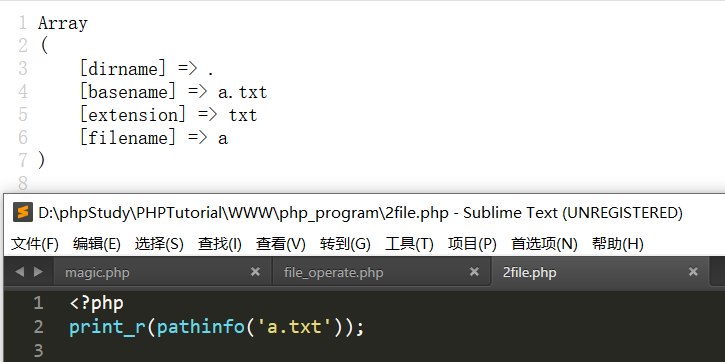Screen dimensions: 725x362
Task: Open the 查找(I) menu
Action: (x=220, y=244)
